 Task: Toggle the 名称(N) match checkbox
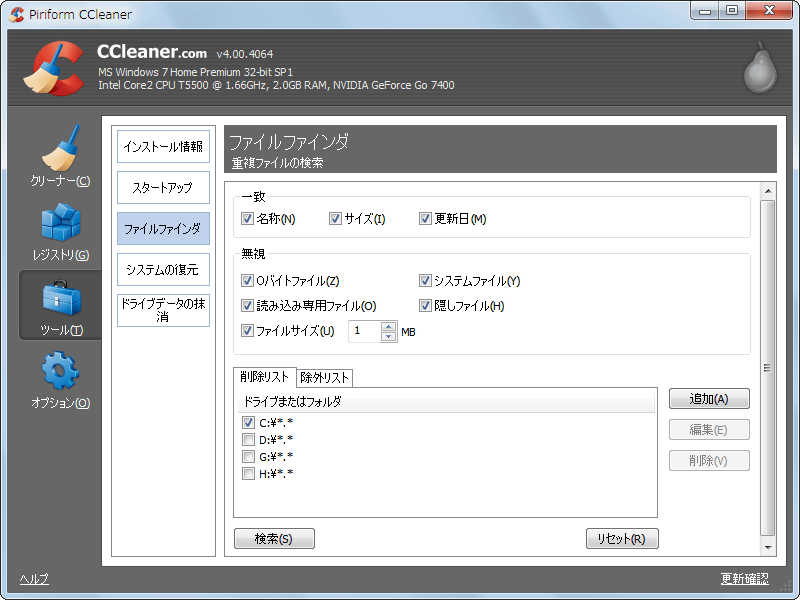pyautogui.click(x=247, y=219)
